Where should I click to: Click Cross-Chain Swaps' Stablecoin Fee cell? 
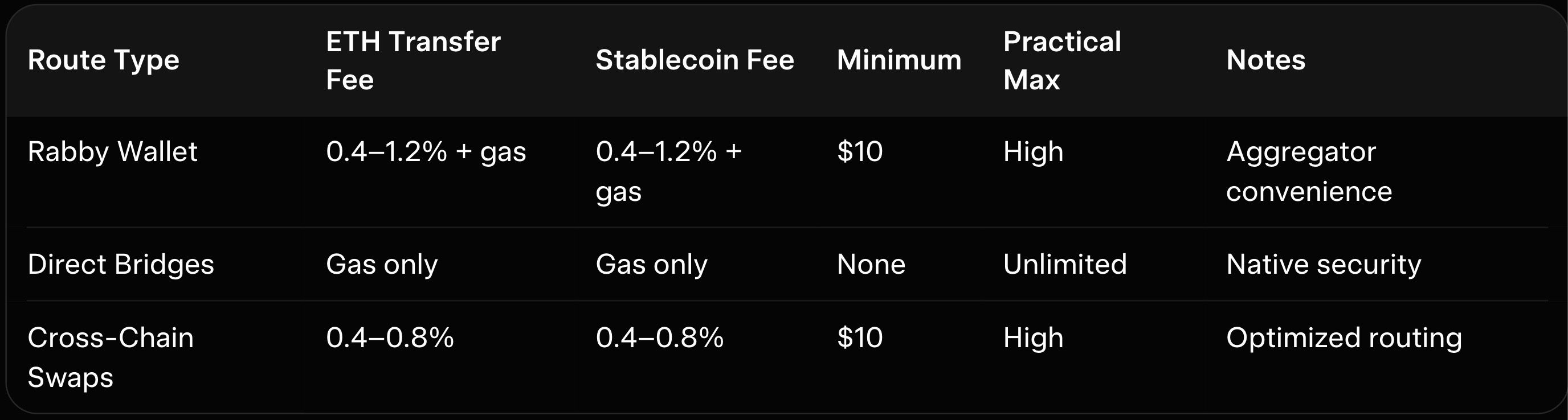coord(659,338)
